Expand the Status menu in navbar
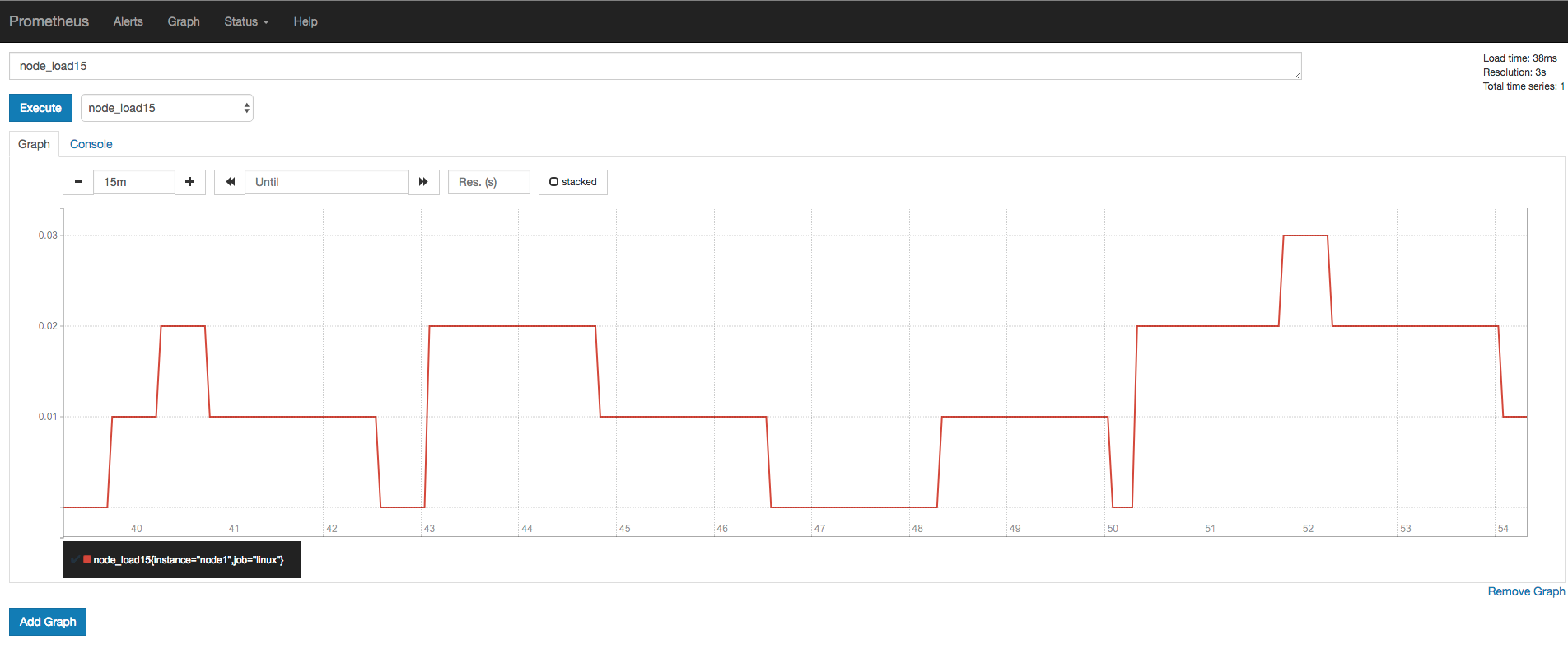The height and width of the screenshot is (649, 1568). pyautogui.click(x=246, y=21)
